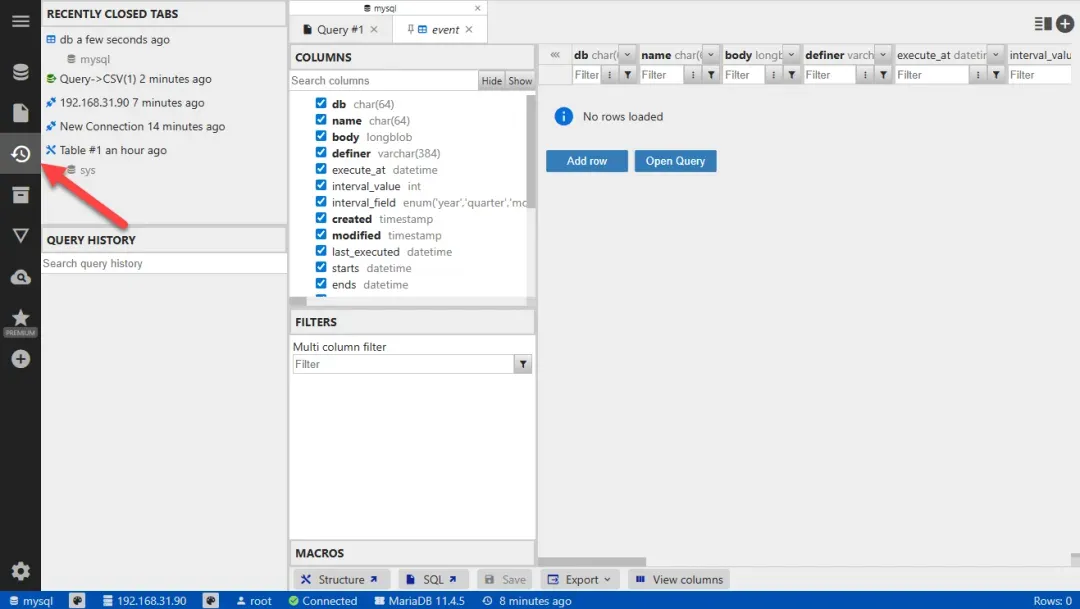
Task: Click the cloud sync sidebar icon
Action: tap(20, 277)
